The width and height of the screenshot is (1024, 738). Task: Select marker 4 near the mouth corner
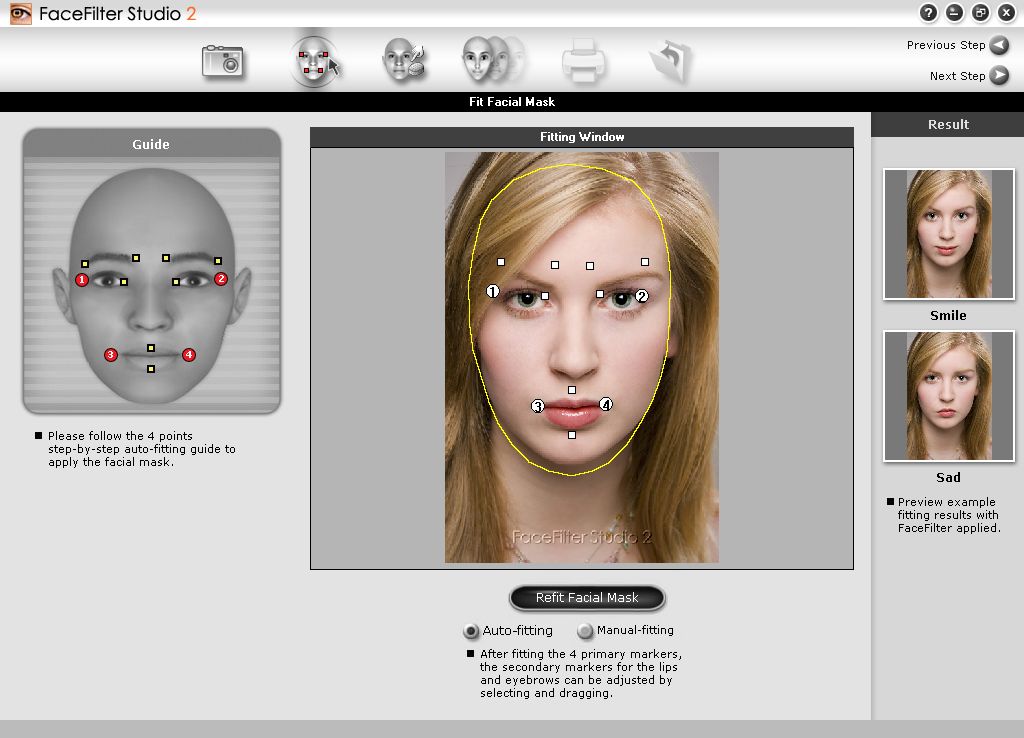(x=604, y=404)
